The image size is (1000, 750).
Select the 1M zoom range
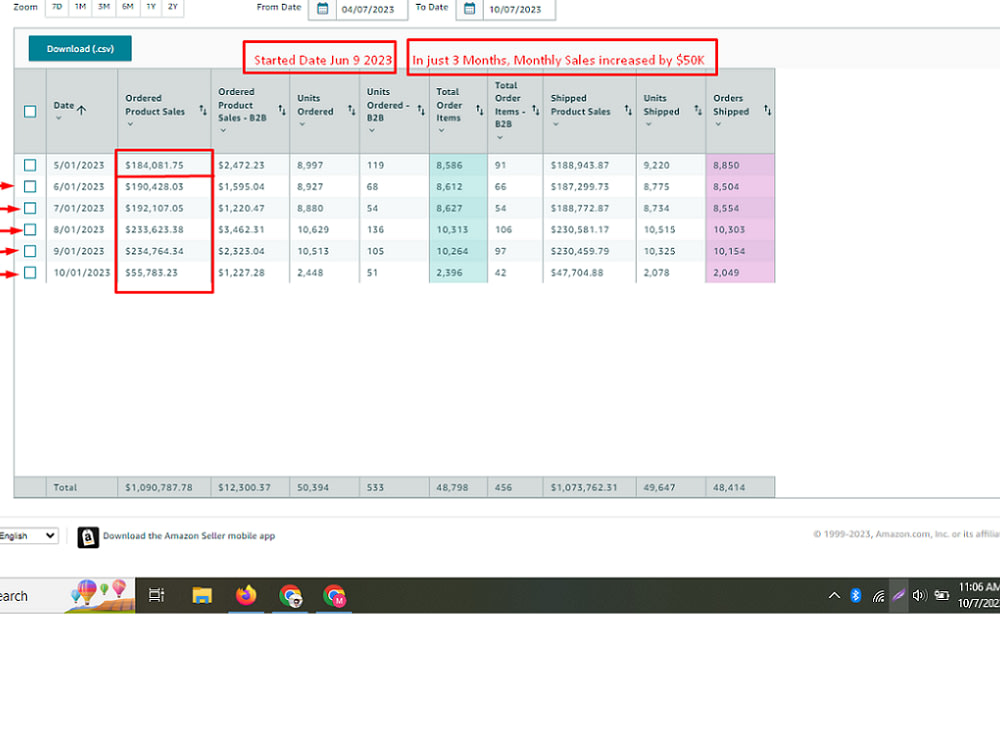pos(80,7)
